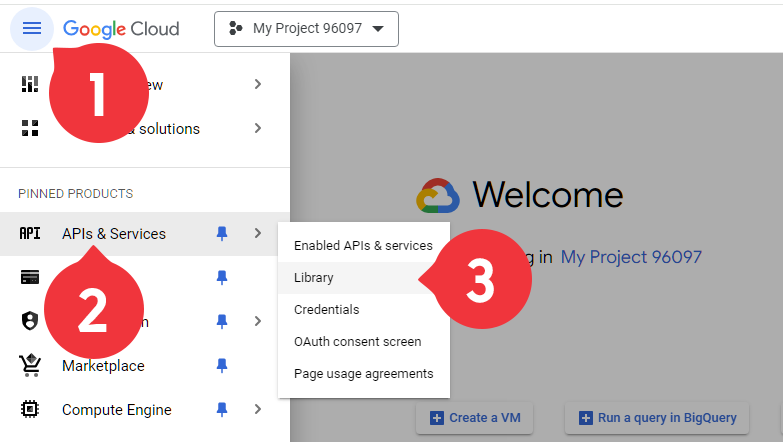Click the Welcome heading text

pos(548,195)
